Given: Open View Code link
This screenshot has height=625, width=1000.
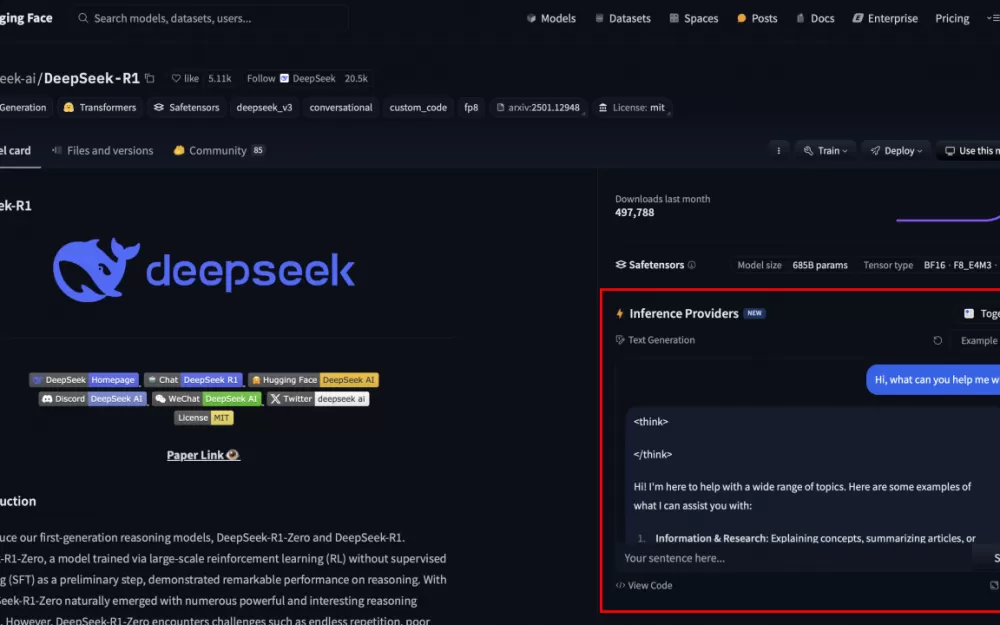Looking at the screenshot, I should pos(643,585).
